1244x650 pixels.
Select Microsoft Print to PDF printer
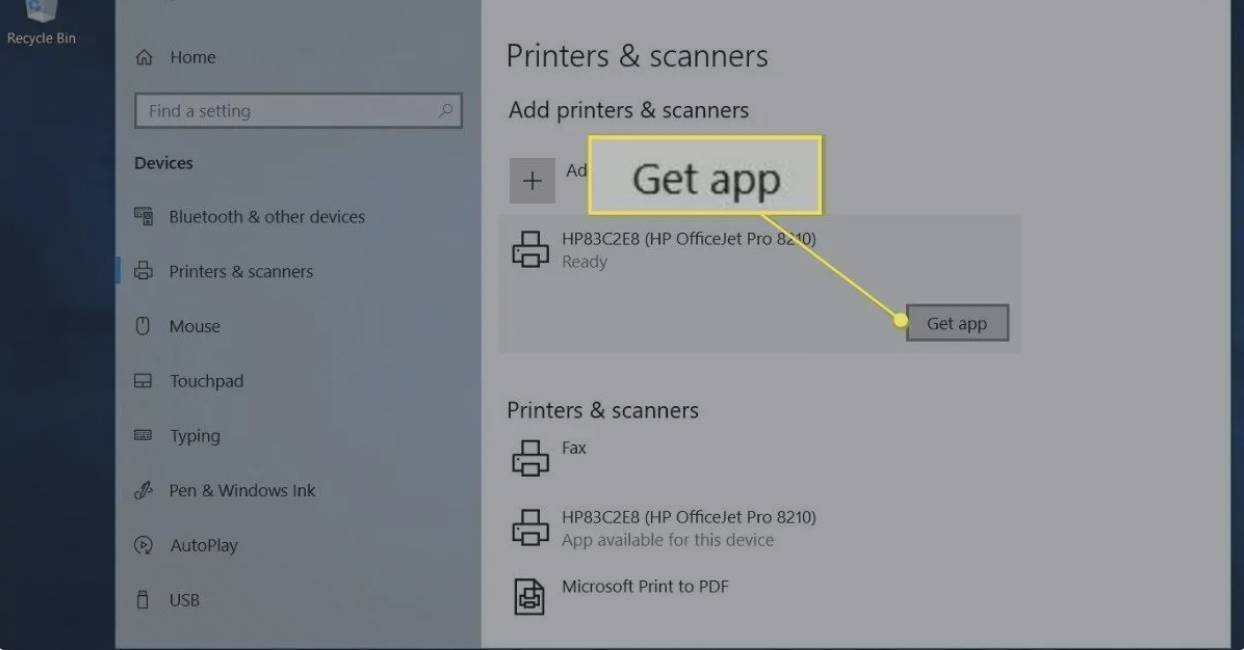645,587
